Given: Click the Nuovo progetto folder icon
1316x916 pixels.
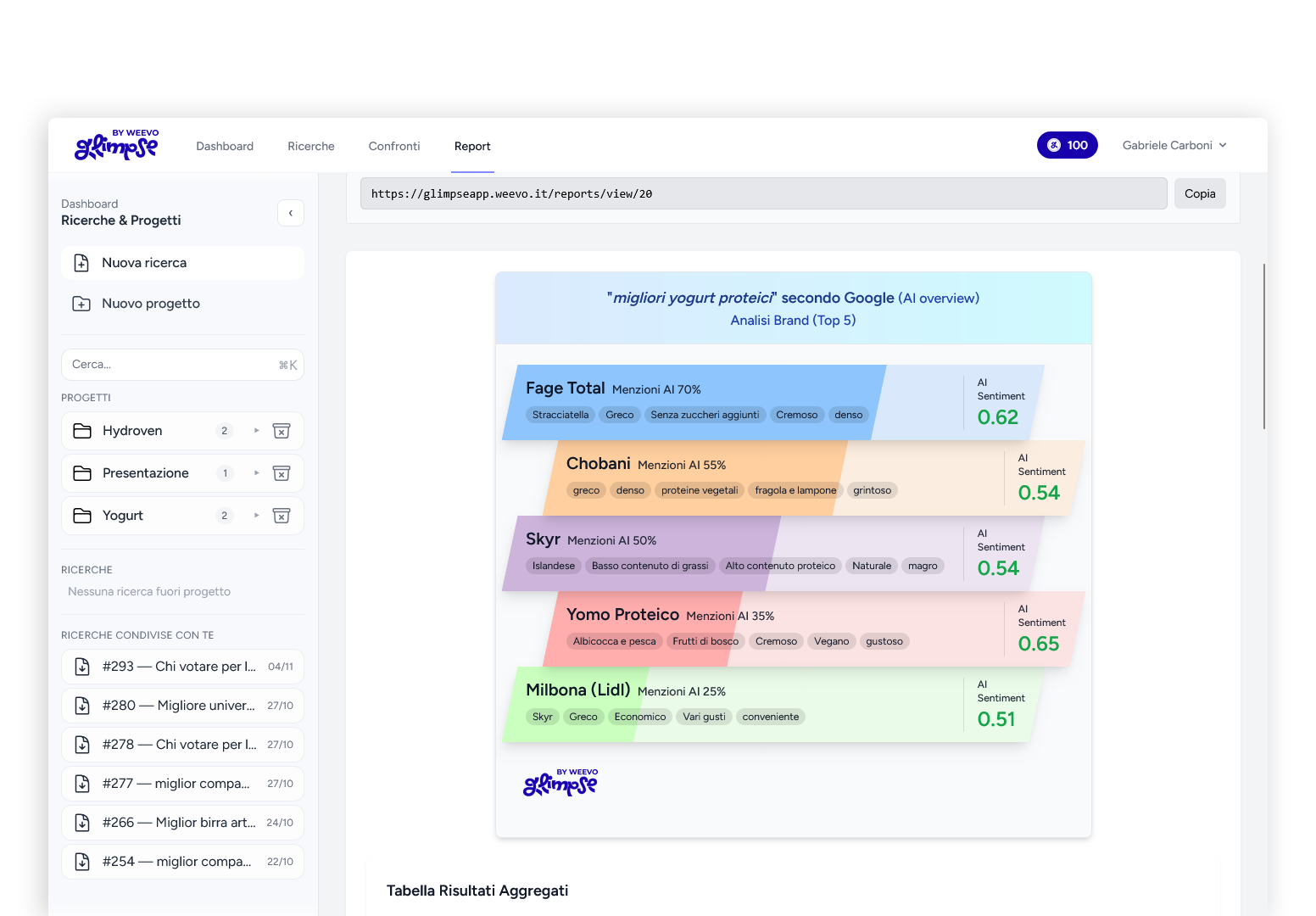Looking at the screenshot, I should (81, 304).
